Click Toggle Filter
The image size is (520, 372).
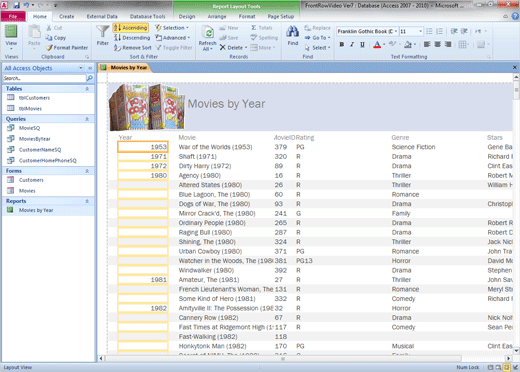[x=174, y=48]
